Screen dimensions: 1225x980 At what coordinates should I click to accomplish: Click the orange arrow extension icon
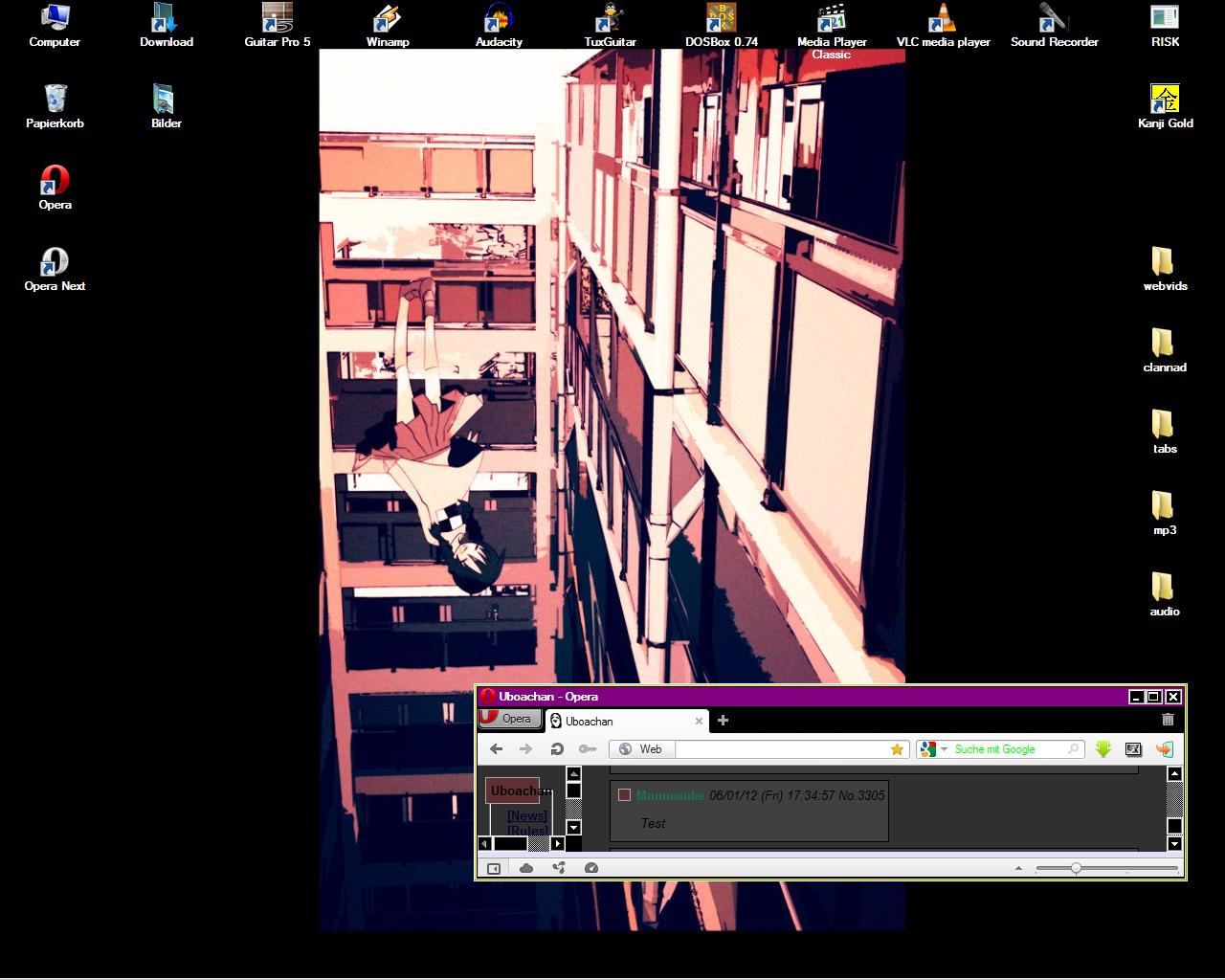[1164, 749]
